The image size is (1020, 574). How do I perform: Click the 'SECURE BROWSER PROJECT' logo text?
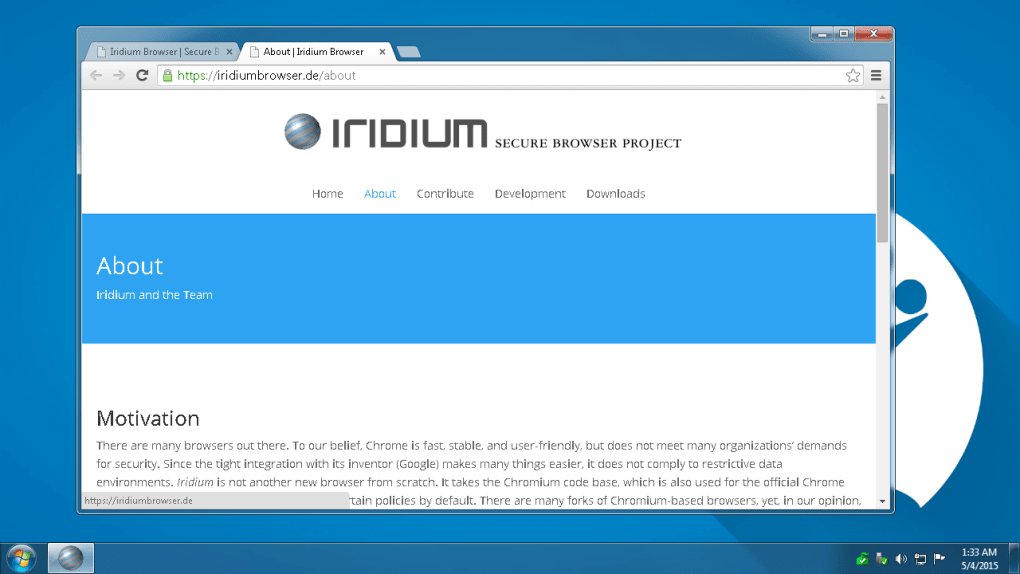[x=588, y=143]
